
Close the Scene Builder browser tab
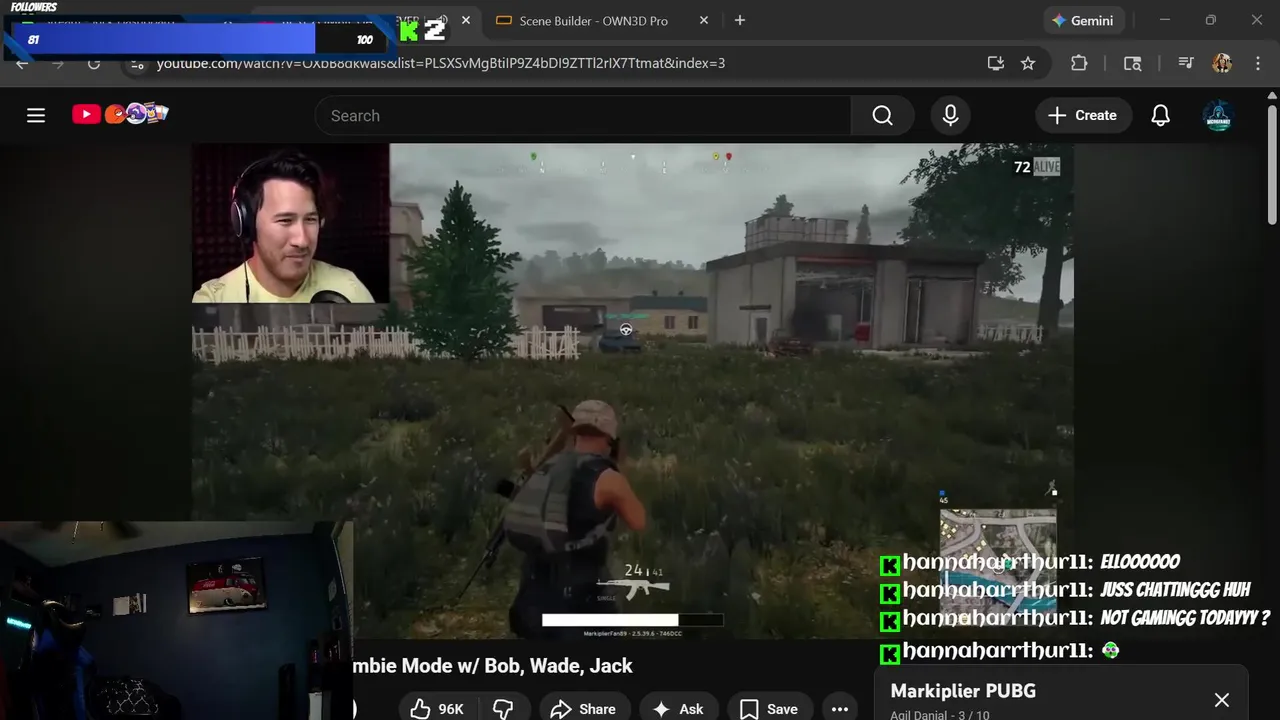pos(704,20)
